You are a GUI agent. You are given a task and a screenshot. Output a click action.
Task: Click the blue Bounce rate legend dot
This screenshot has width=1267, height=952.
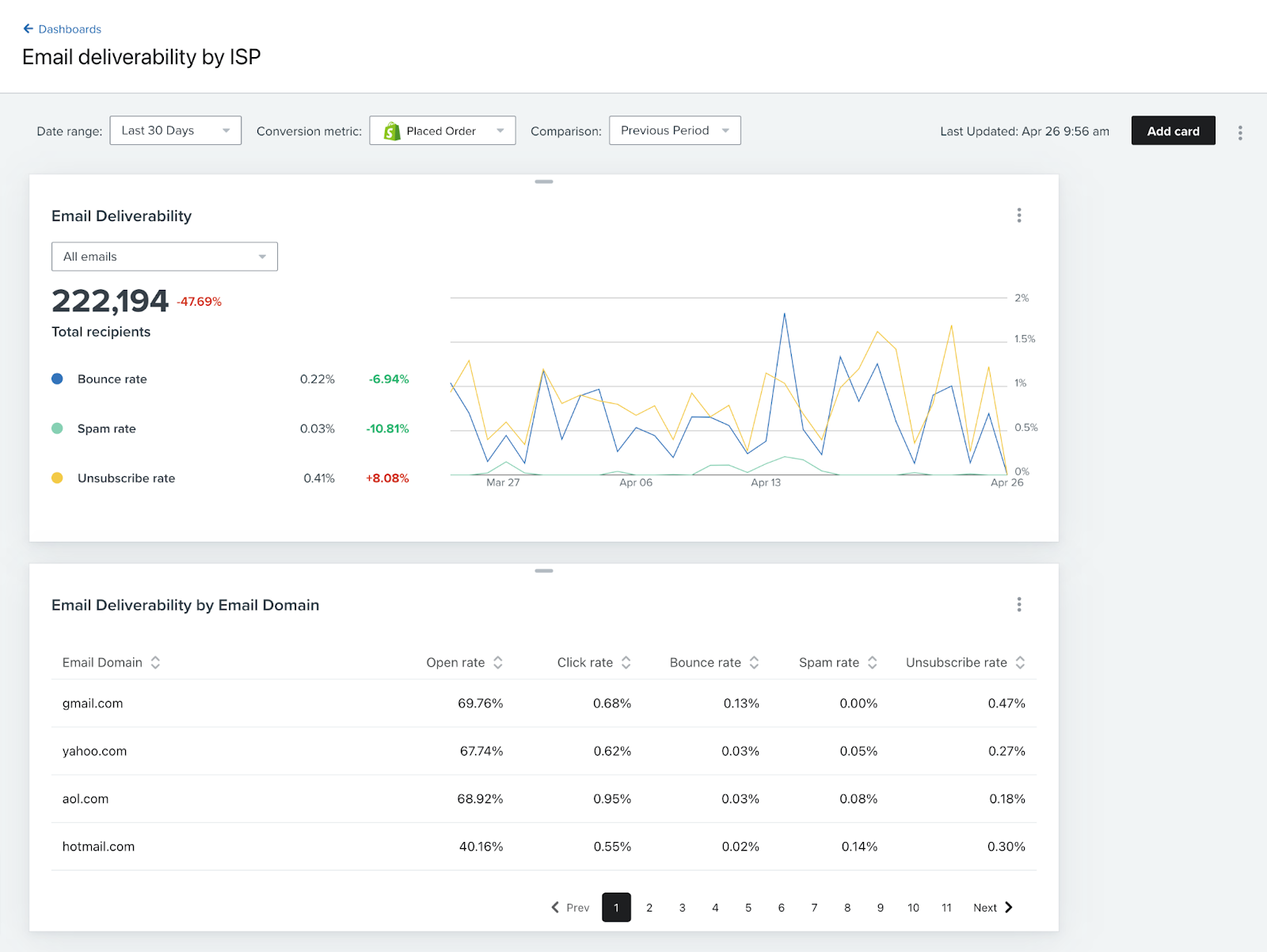click(57, 379)
